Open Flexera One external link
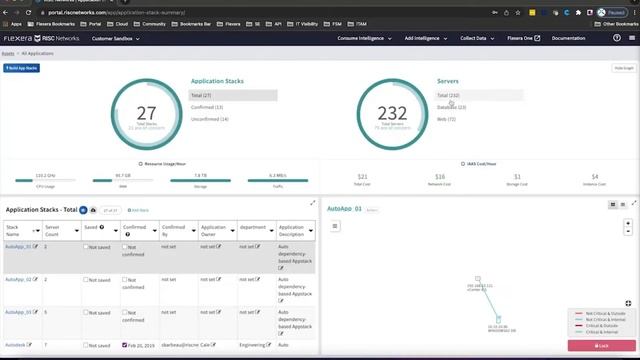640x360 pixels. point(523,38)
